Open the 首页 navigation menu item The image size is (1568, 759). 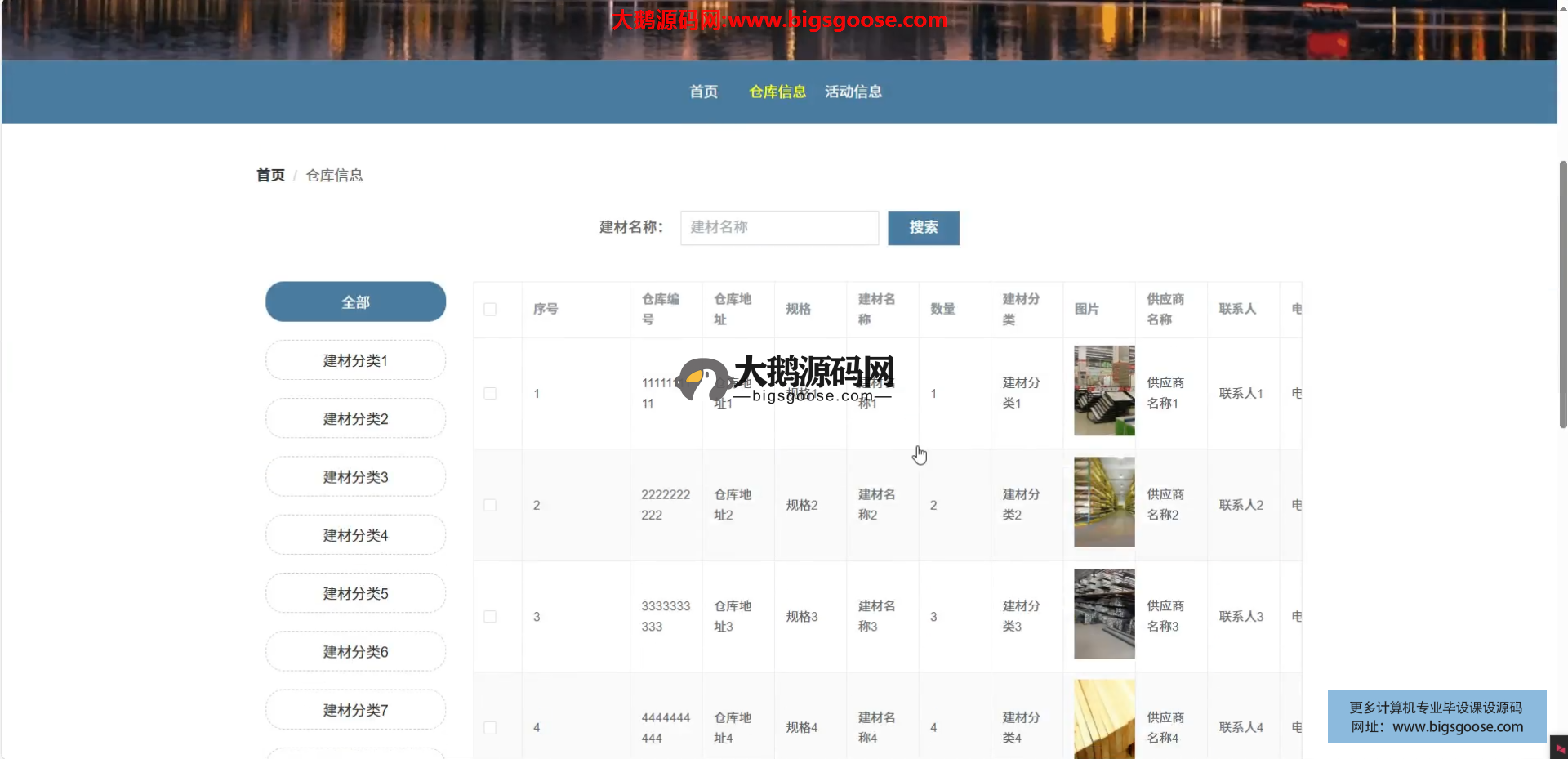703,92
